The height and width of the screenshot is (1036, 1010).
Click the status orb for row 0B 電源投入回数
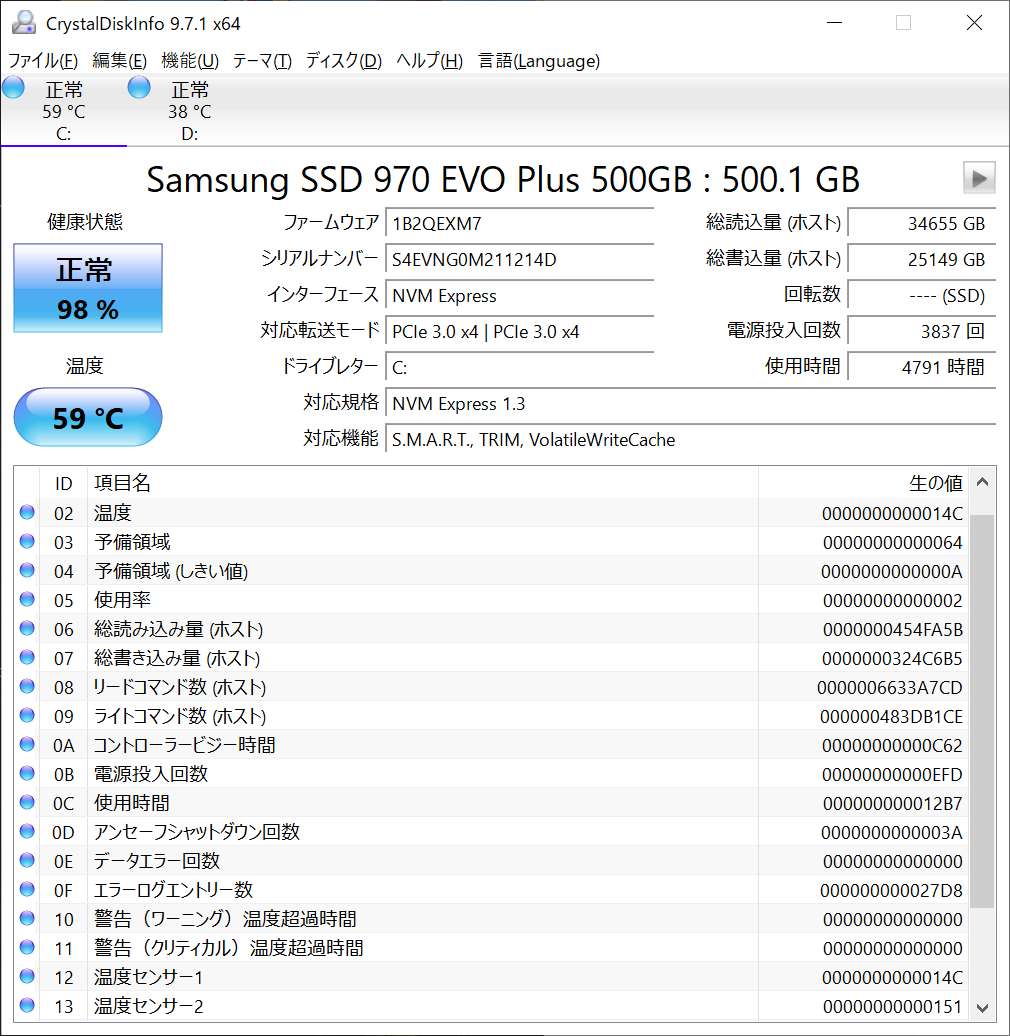click(x=27, y=773)
